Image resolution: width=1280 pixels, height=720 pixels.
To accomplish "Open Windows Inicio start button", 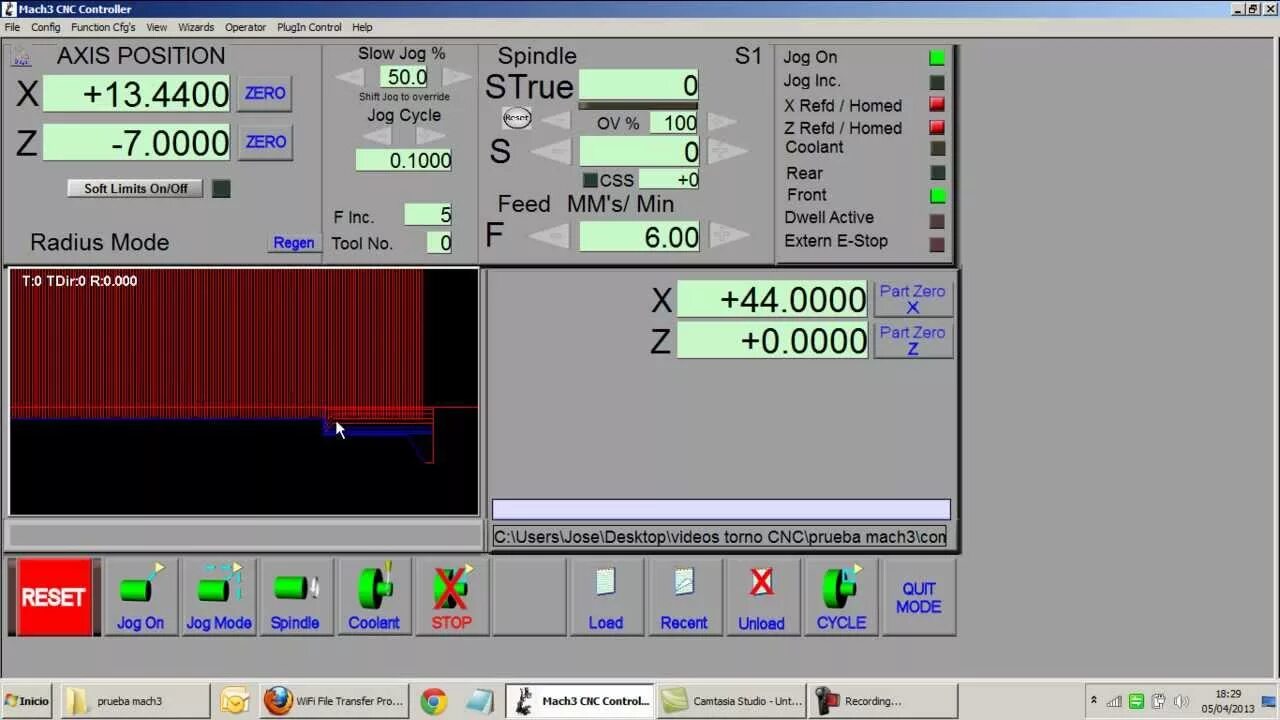I will pyautogui.click(x=27, y=701).
